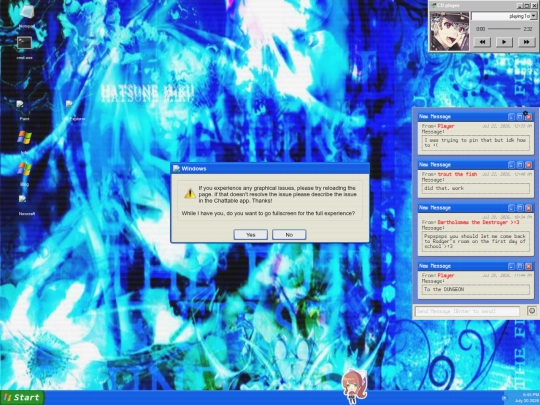Play the track in CD player
The width and height of the screenshot is (540, 405).
click(x=504, y=42)
